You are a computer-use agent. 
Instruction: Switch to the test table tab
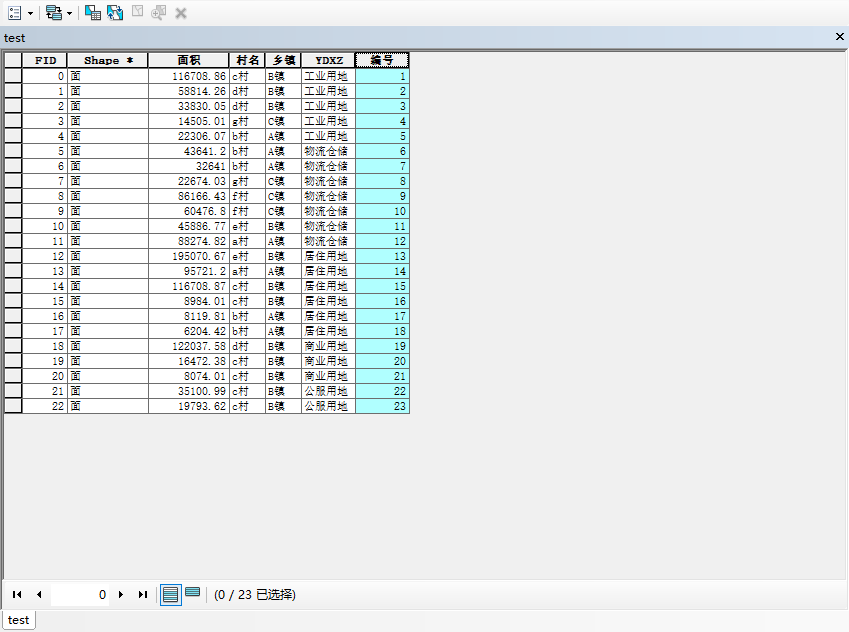click(18, 620)
